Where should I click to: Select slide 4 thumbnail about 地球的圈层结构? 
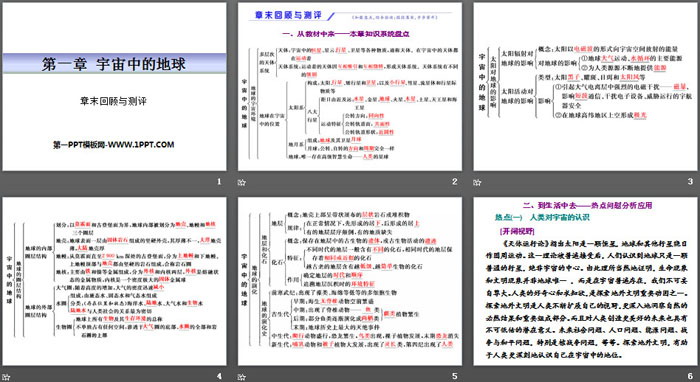pyautogui.click(x=114, y=282)
